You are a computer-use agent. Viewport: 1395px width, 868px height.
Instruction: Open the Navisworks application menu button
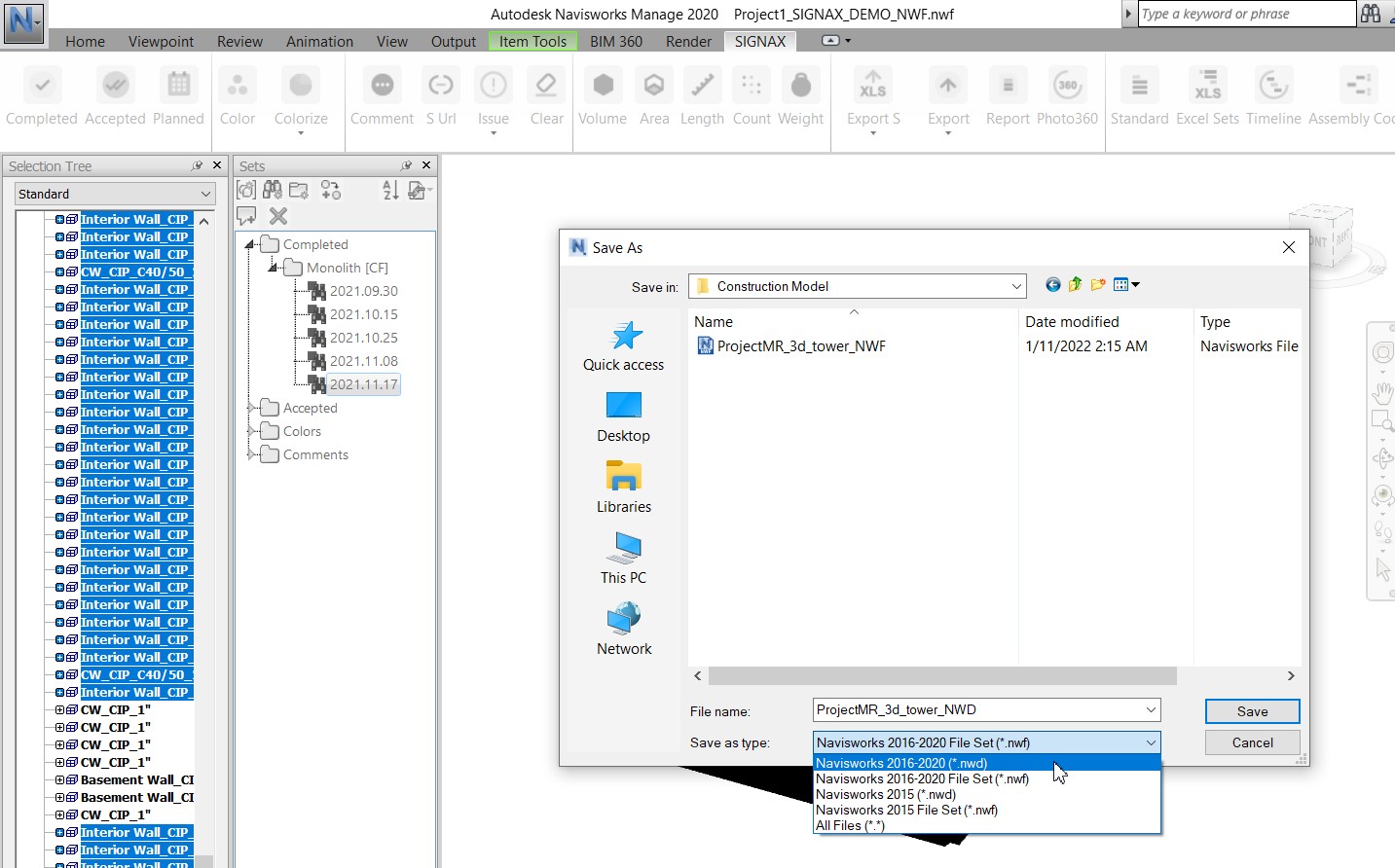[x=23, y=21]
